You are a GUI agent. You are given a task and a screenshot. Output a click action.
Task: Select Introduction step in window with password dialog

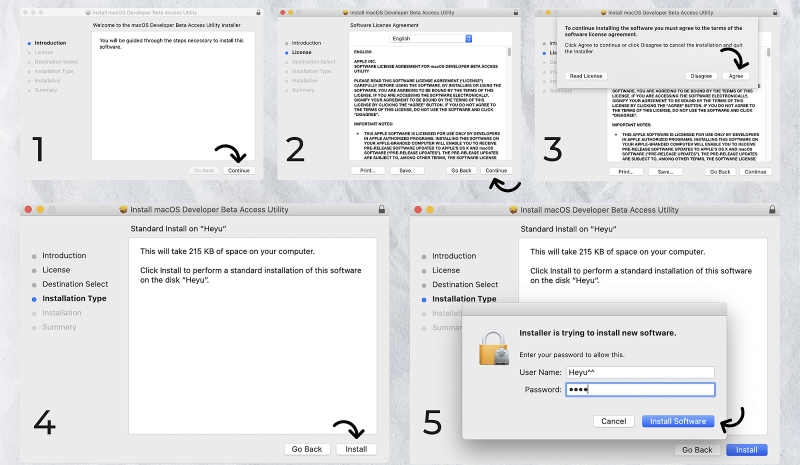point(454,256)
